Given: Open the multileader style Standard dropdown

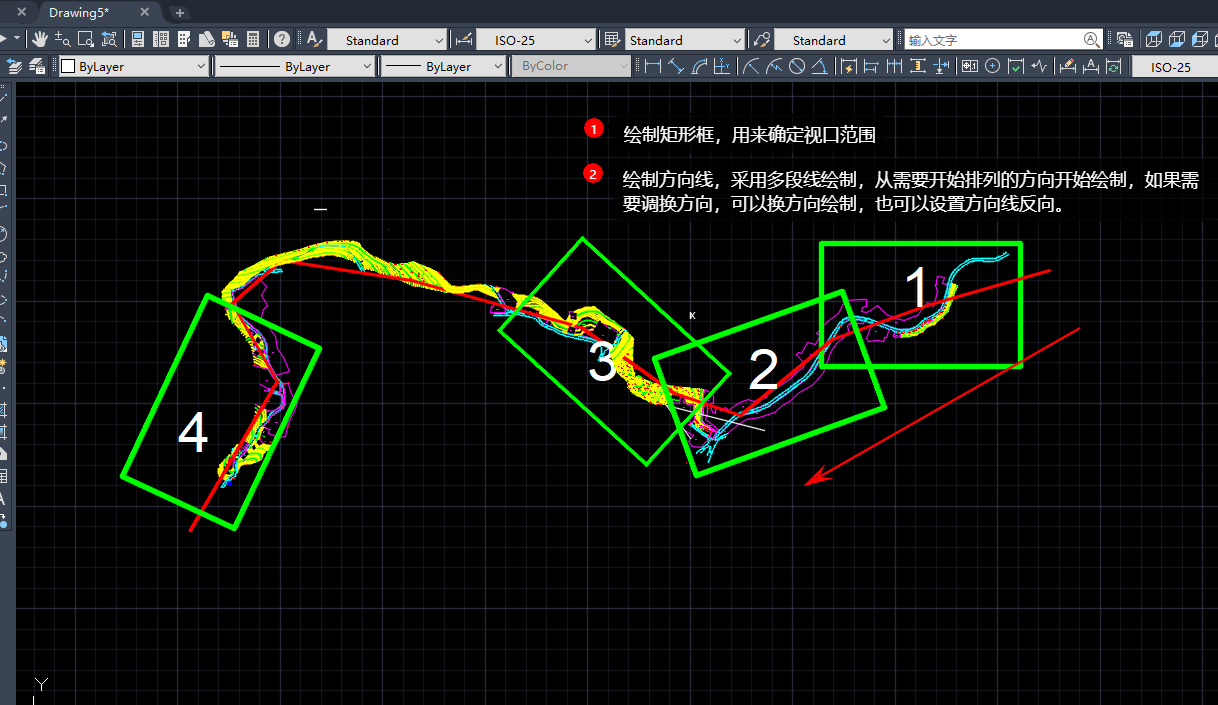Looking at the screenshot, I should pyautogui.click(x=833, y=40).
